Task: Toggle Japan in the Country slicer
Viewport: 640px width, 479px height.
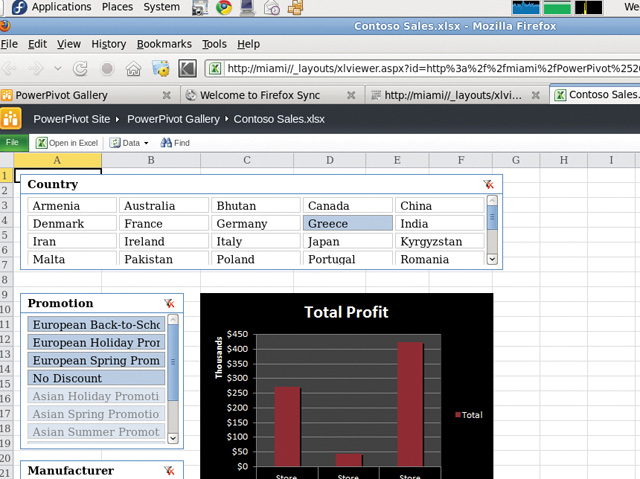Action: point(348,242)
